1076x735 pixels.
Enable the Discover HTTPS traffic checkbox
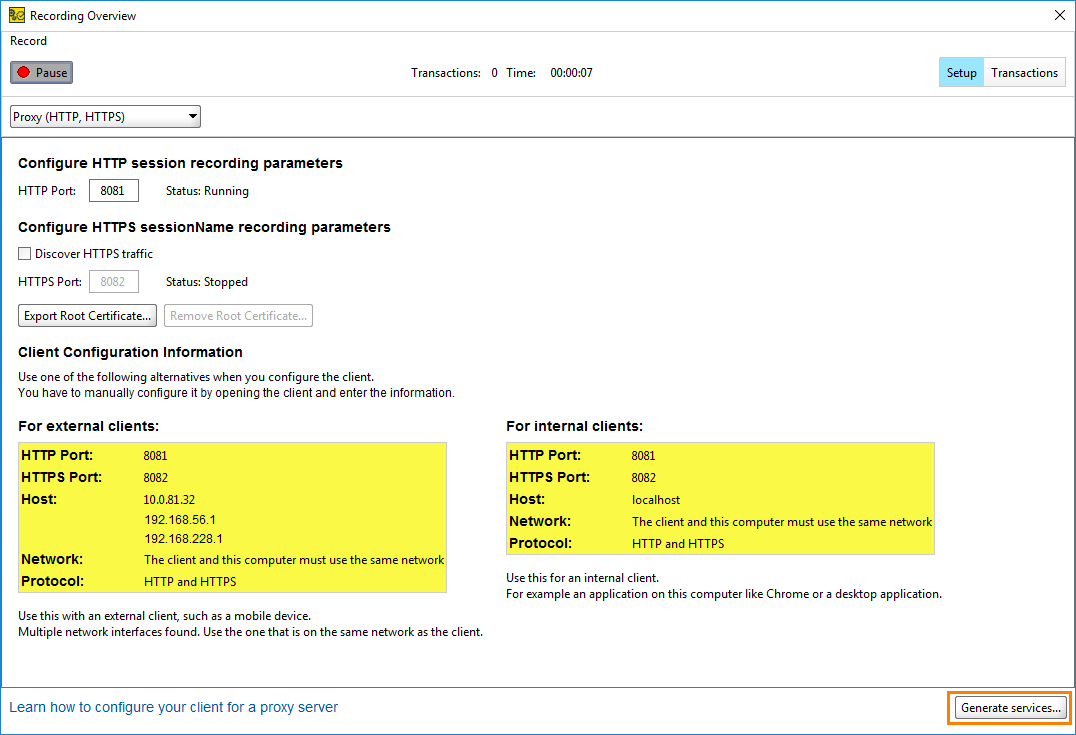(x=24, y=253)
